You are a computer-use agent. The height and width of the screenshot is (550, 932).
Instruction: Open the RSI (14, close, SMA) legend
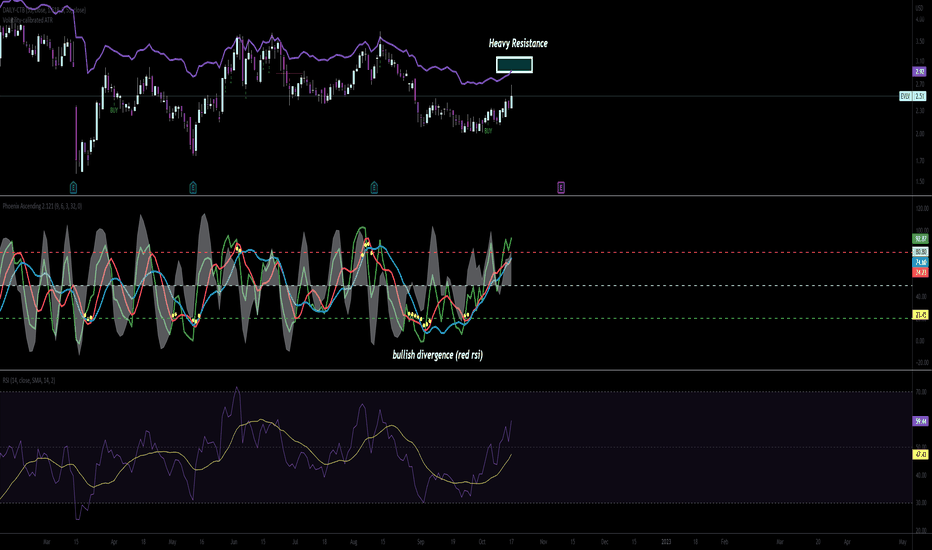29,380
